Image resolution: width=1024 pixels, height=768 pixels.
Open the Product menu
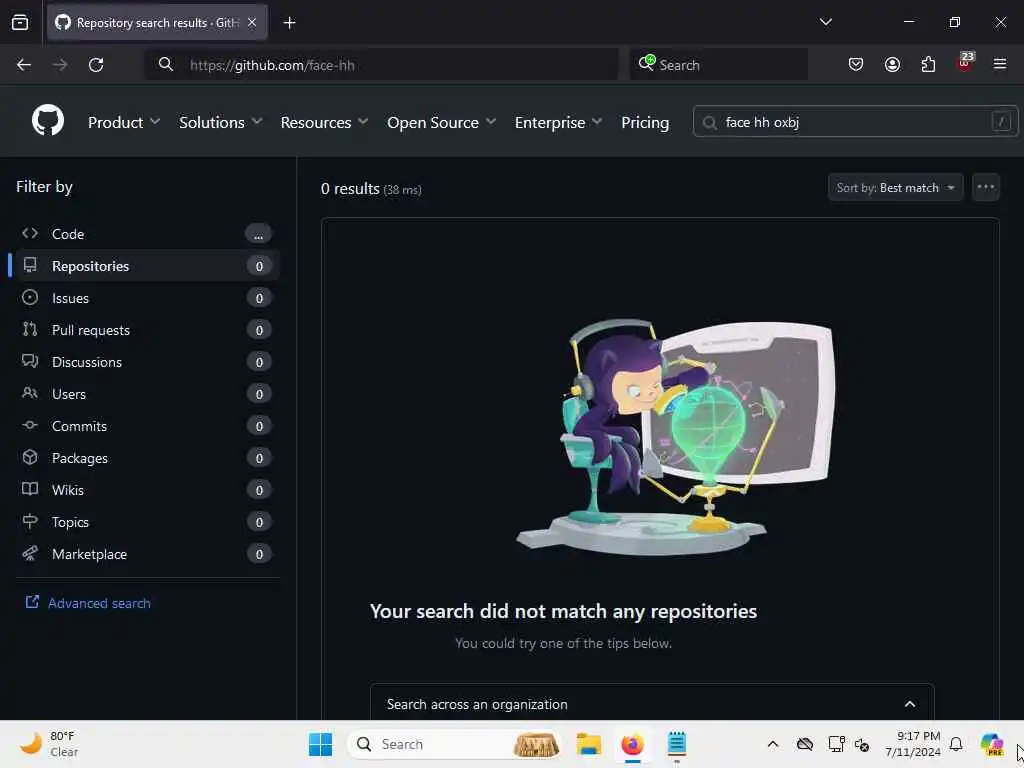click(x=124, y=122)
